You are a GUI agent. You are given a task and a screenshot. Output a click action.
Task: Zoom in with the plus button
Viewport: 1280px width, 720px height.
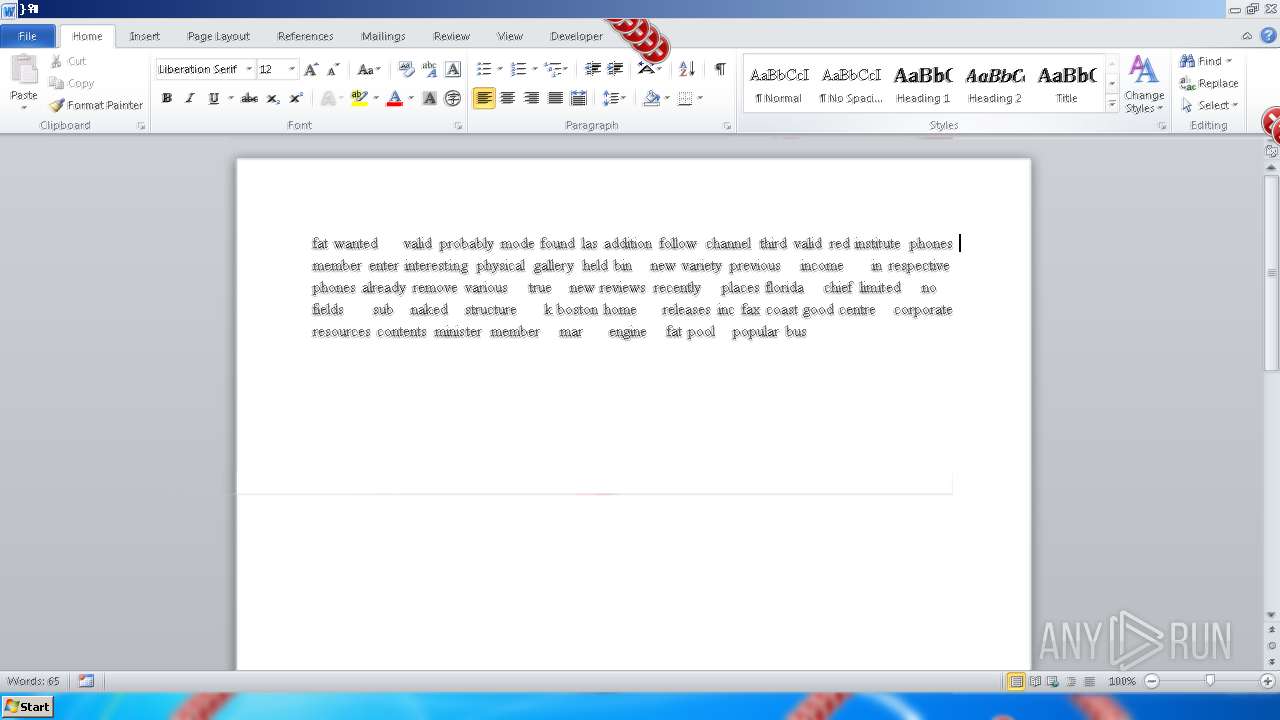pos(1268,681)
